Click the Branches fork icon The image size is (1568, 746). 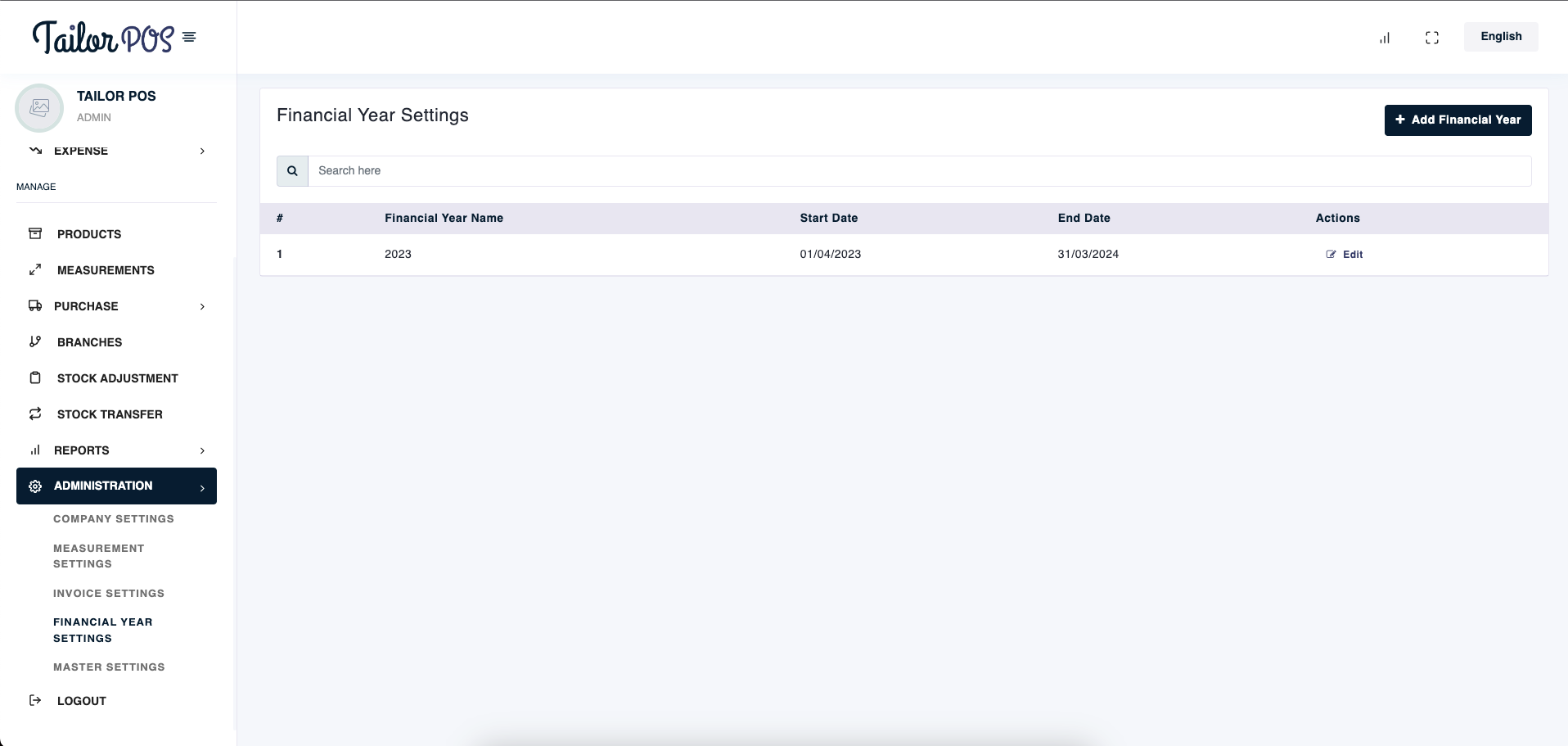click(x=35, y=341)
